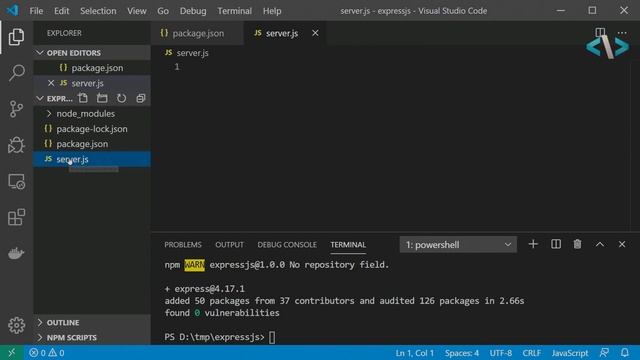Open the Edit menu
This screenshot has height=360, width=640.
click(x=62, y=11)
